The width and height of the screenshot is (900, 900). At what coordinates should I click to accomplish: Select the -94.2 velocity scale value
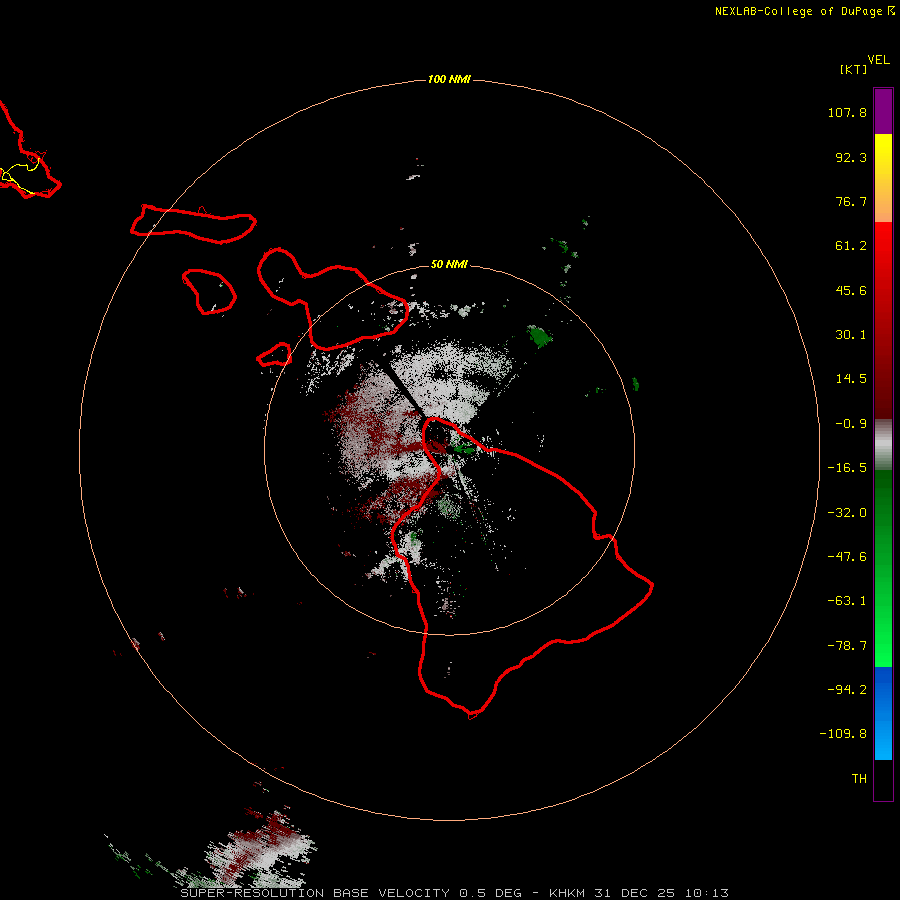847,690
